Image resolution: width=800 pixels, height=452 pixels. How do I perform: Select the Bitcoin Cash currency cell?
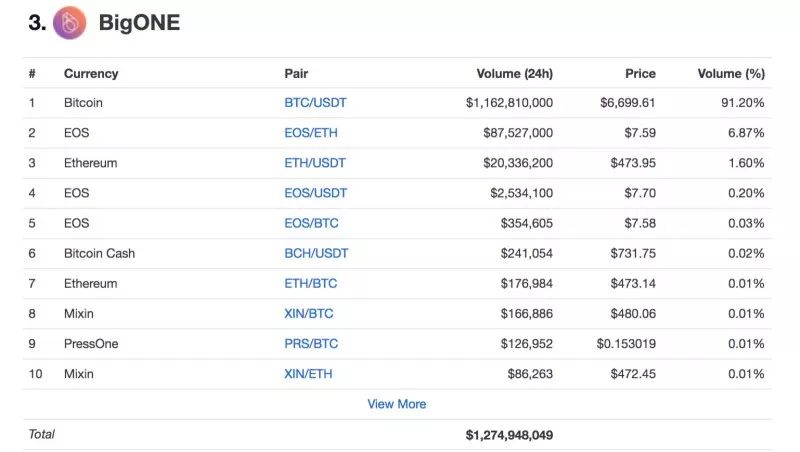pyautogui.click(x=99, y=253)
